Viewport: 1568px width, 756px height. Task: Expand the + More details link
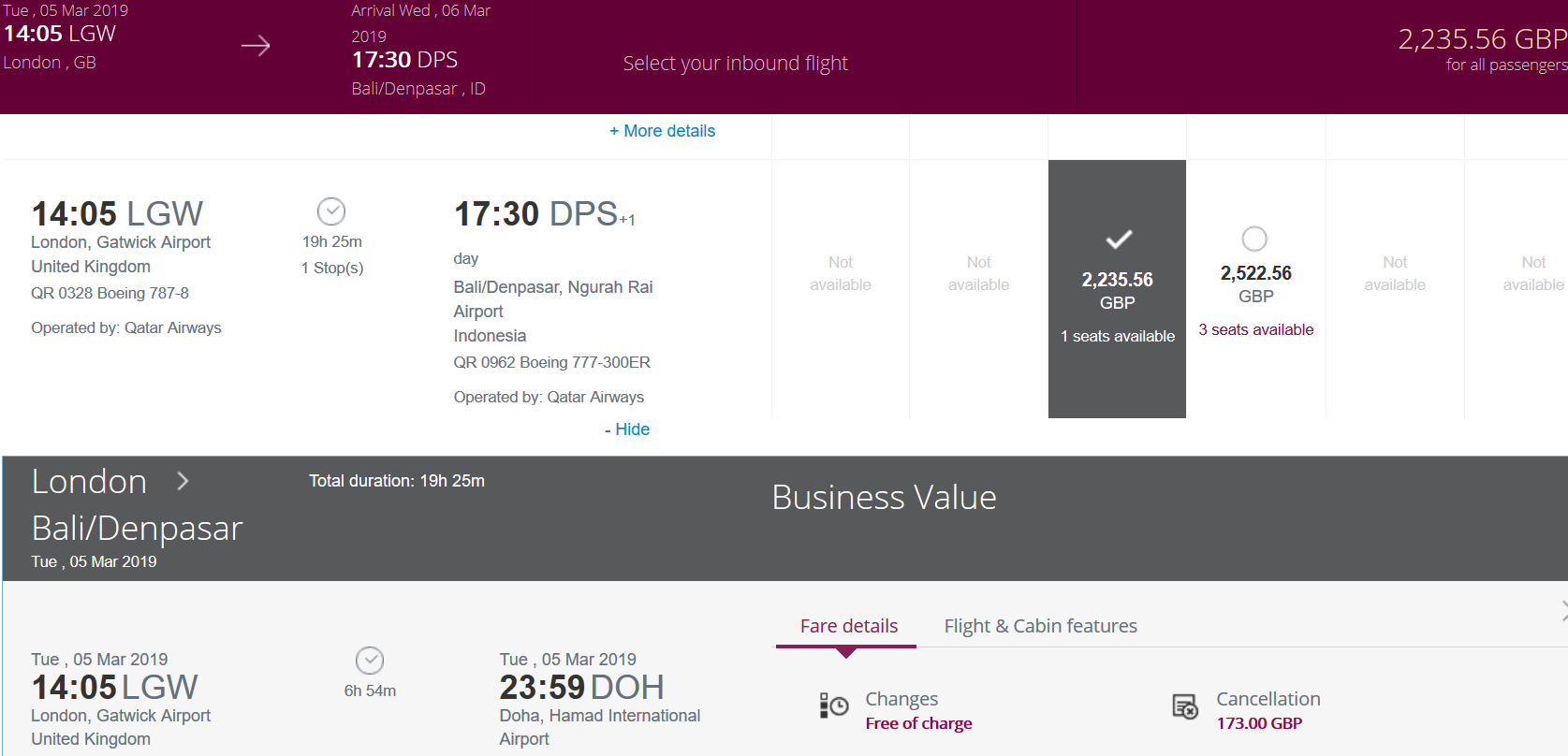point(663,131)
